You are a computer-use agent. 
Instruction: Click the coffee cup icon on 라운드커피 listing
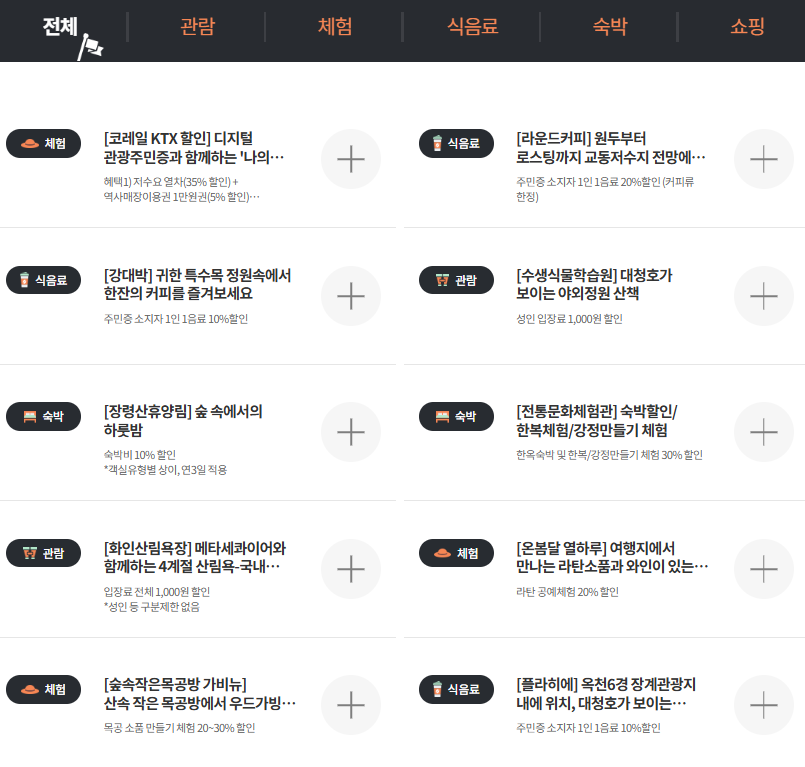coord(438,141)
